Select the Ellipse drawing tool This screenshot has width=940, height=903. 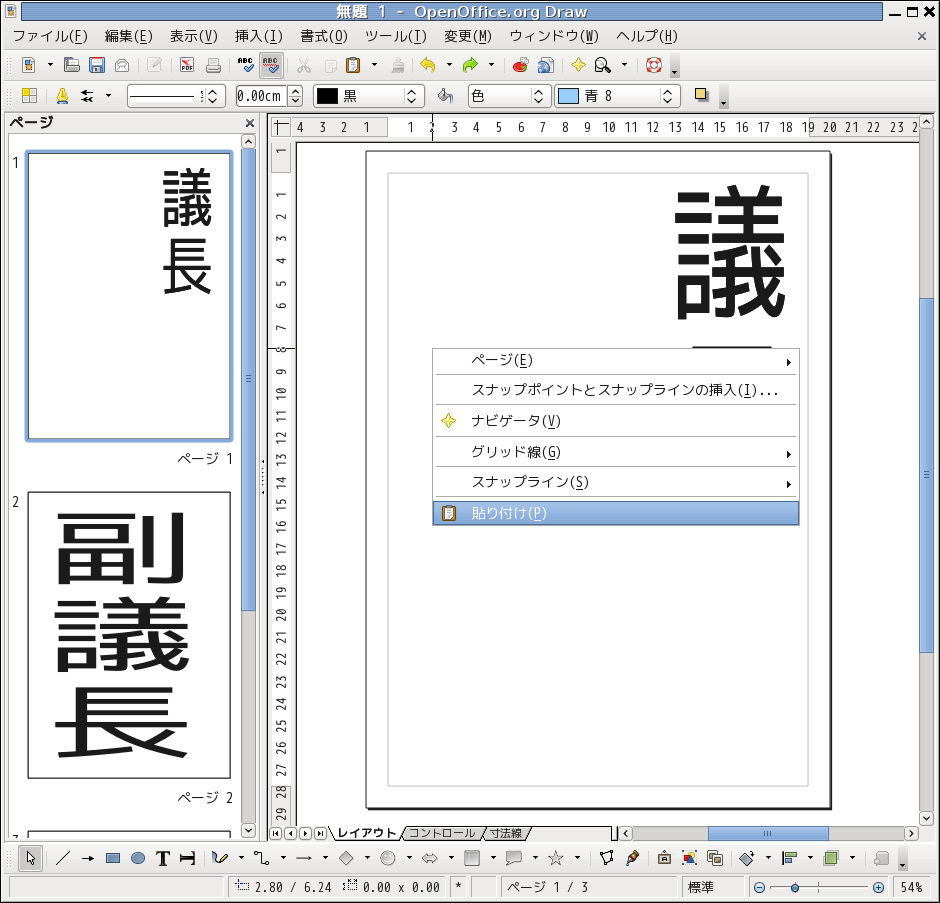(x=138, y=858)
